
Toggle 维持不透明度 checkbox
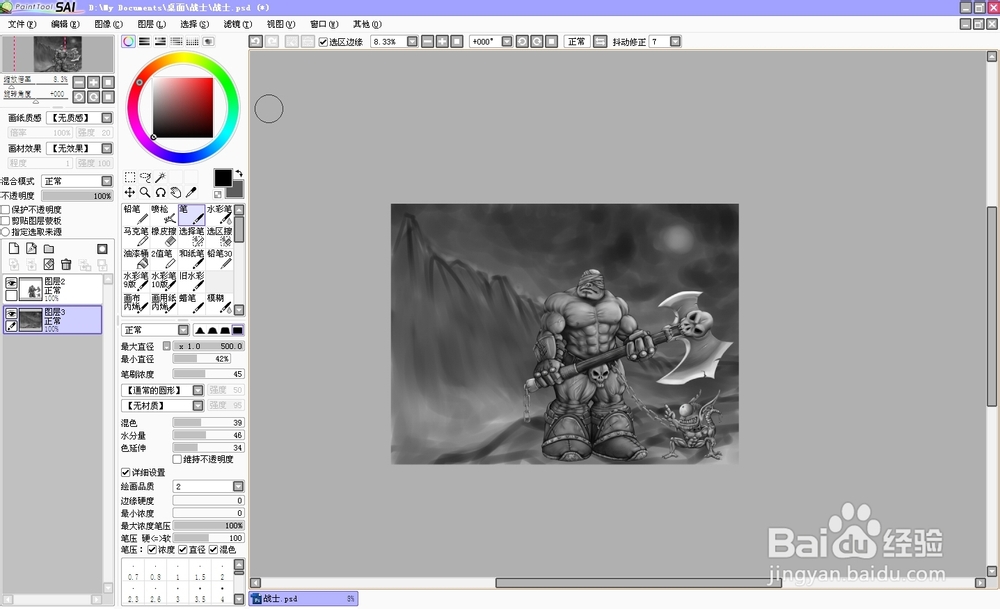pos(177,459)
